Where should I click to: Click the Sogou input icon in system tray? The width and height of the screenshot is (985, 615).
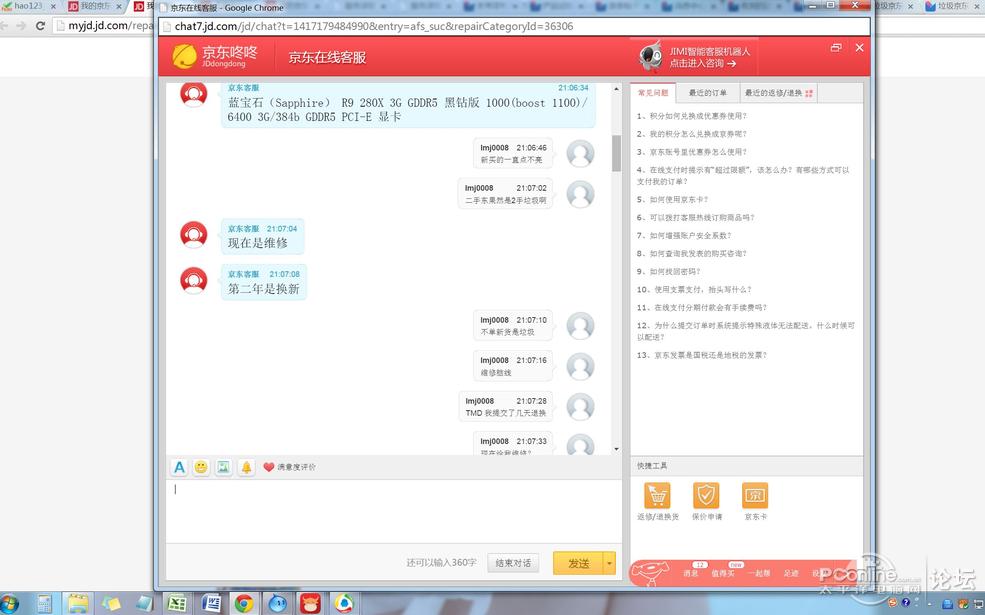tap(893, 603)
